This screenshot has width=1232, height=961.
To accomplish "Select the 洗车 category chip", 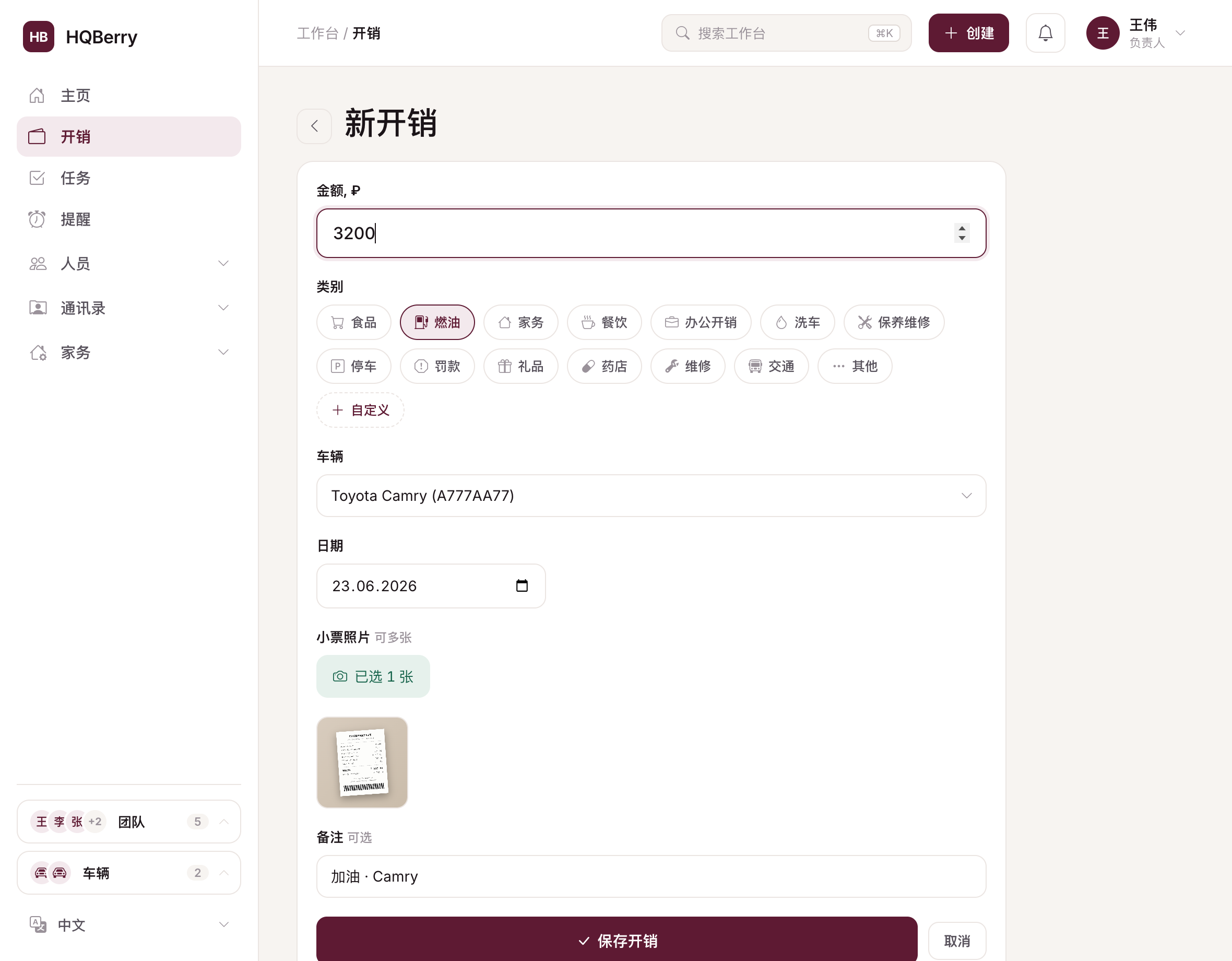I will click(797, 322).
